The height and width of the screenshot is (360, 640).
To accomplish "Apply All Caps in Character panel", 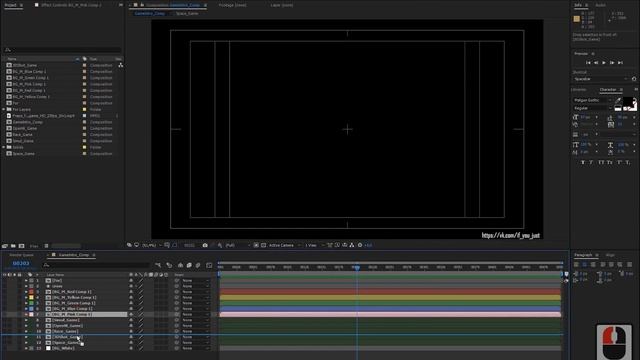I will click(601, 162).
